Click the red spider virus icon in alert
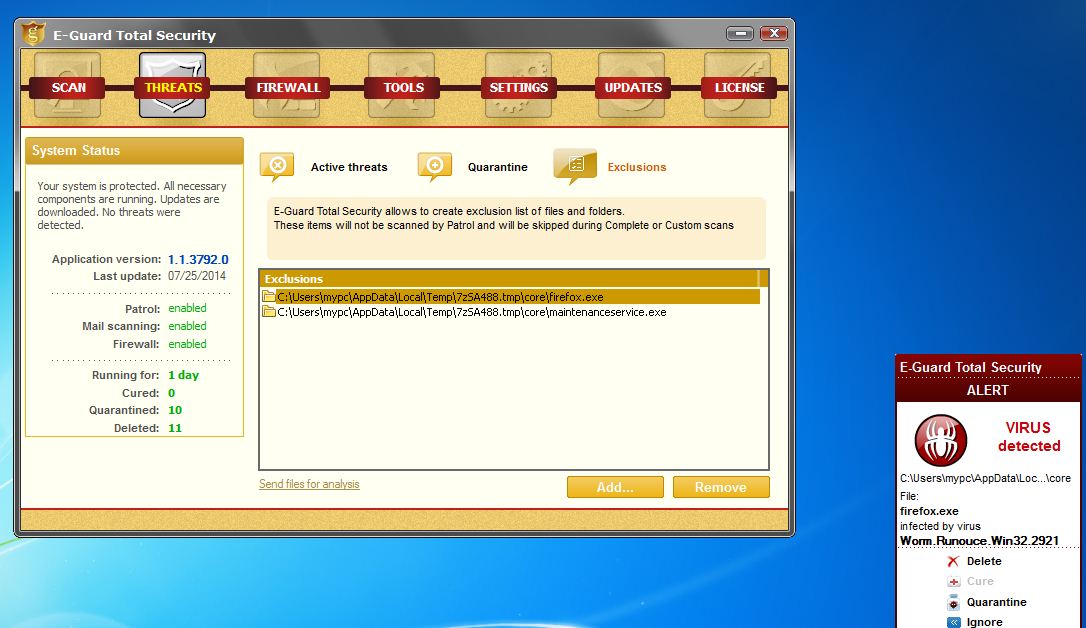The width and height of the screenshot is (1086, 628). pyautogui.click(x=941, y=440)
